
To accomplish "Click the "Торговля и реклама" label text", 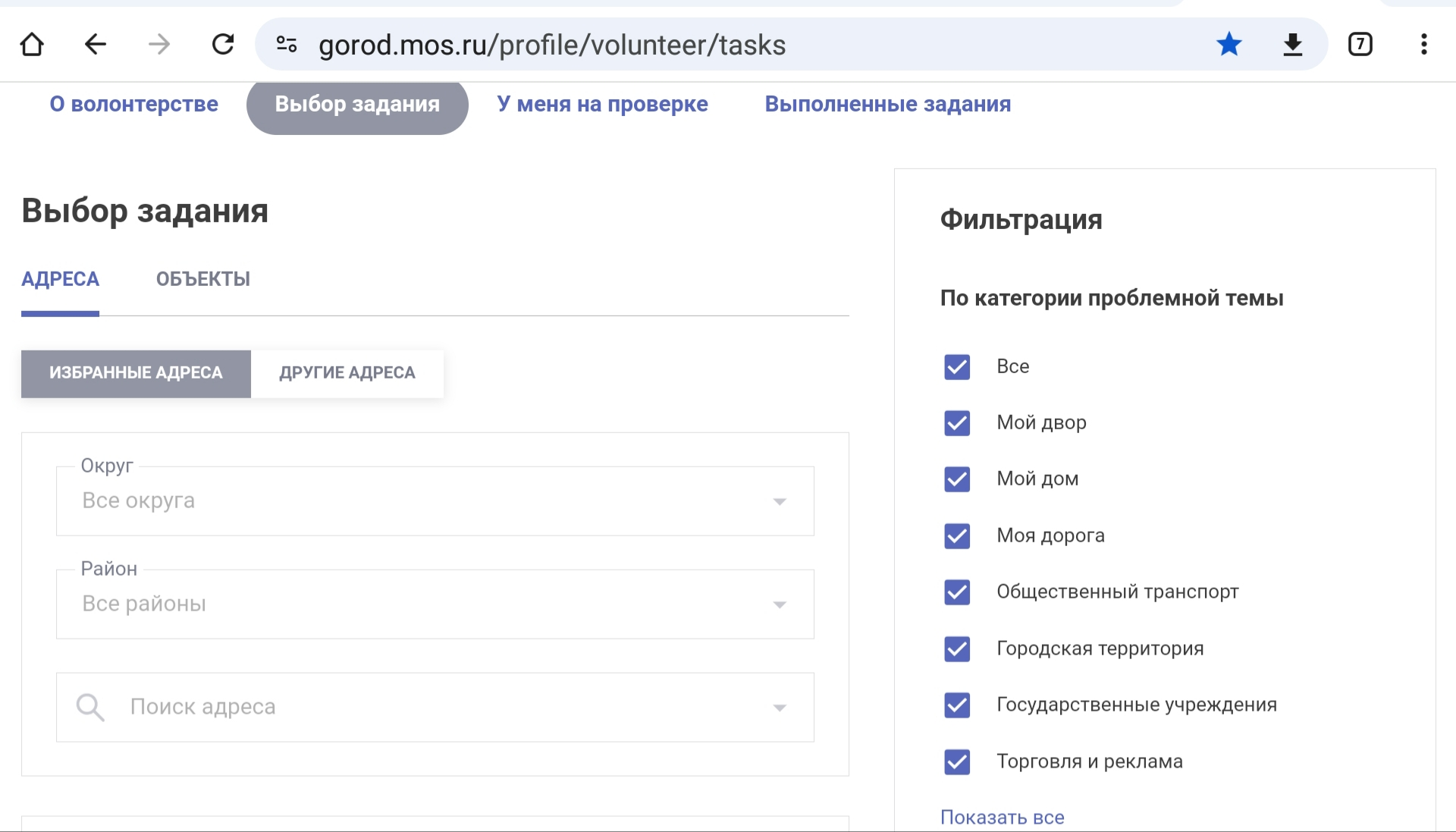I will pyautogui.click(x=1090, y=761).
